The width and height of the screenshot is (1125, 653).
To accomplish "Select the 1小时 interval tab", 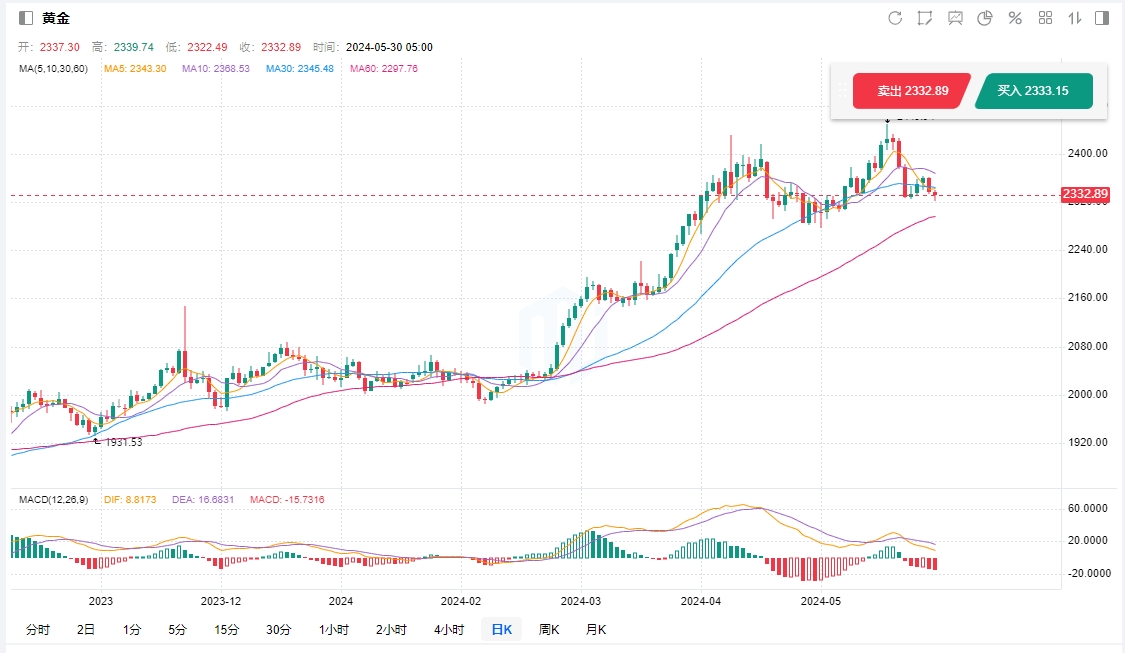I will [334, 629].
